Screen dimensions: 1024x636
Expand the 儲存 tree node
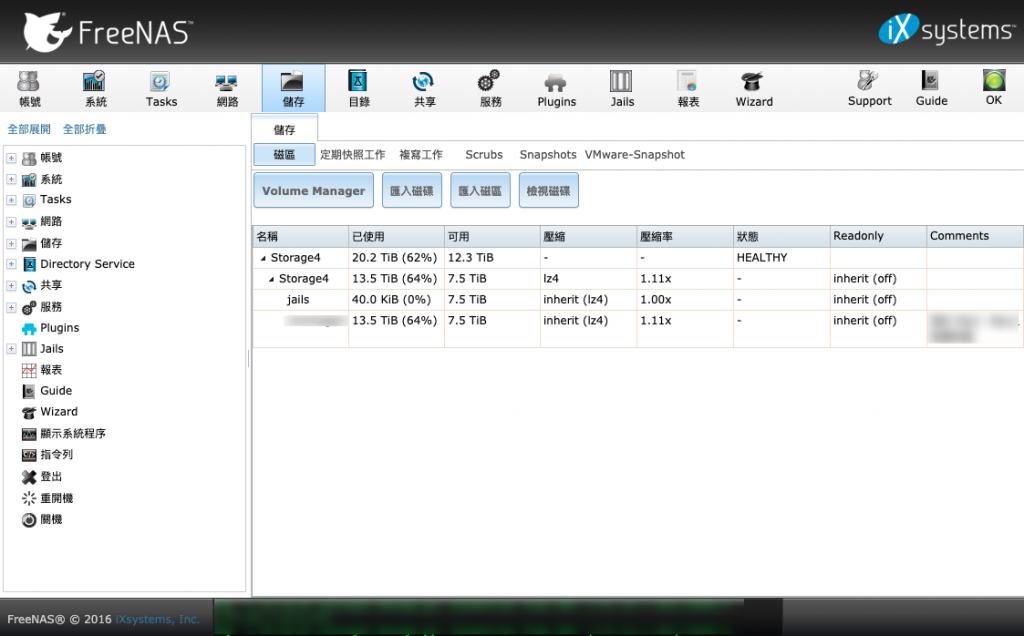click(11, 244)
